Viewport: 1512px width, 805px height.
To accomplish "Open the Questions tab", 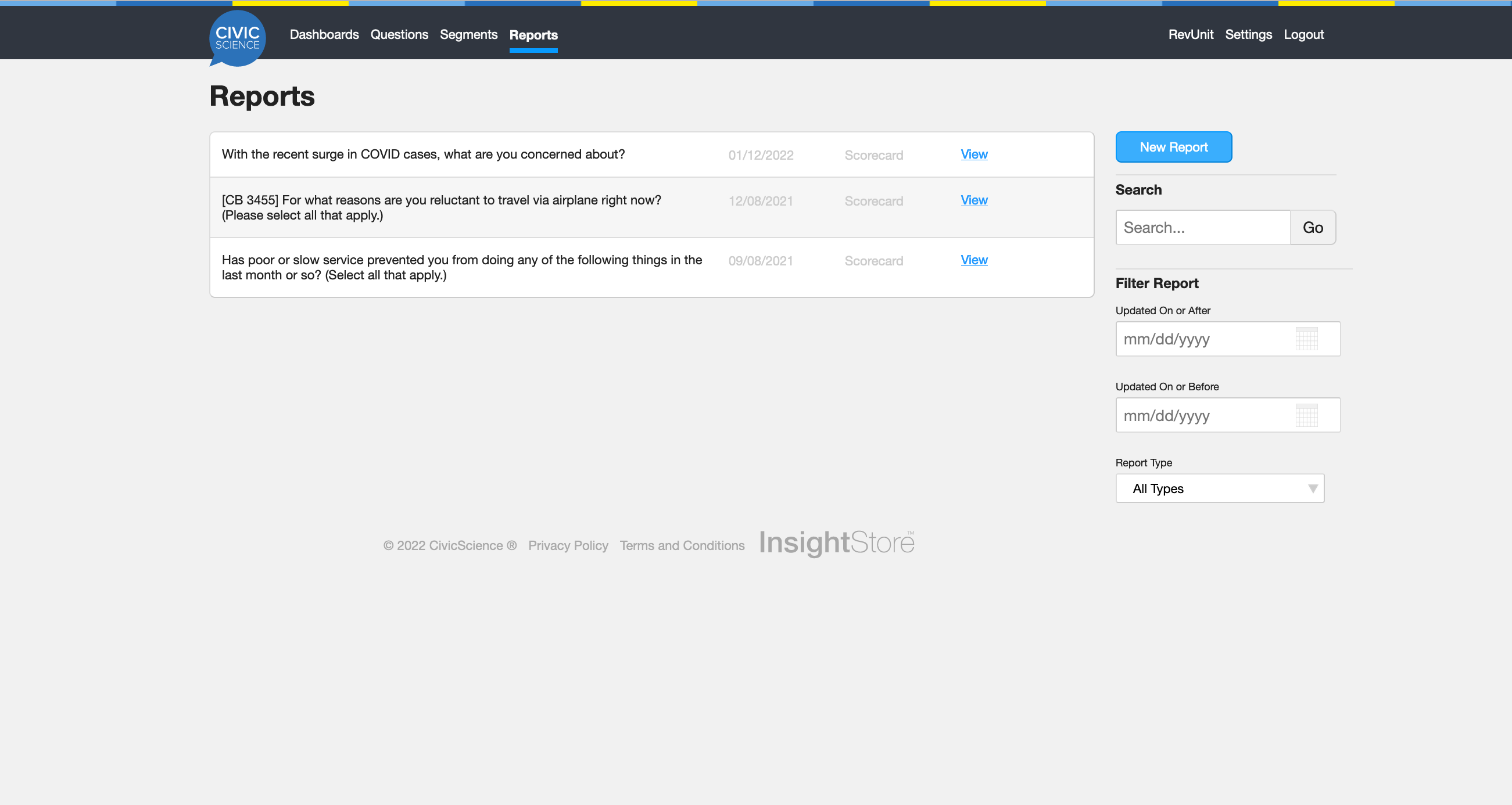I will (x=399, y=35).
